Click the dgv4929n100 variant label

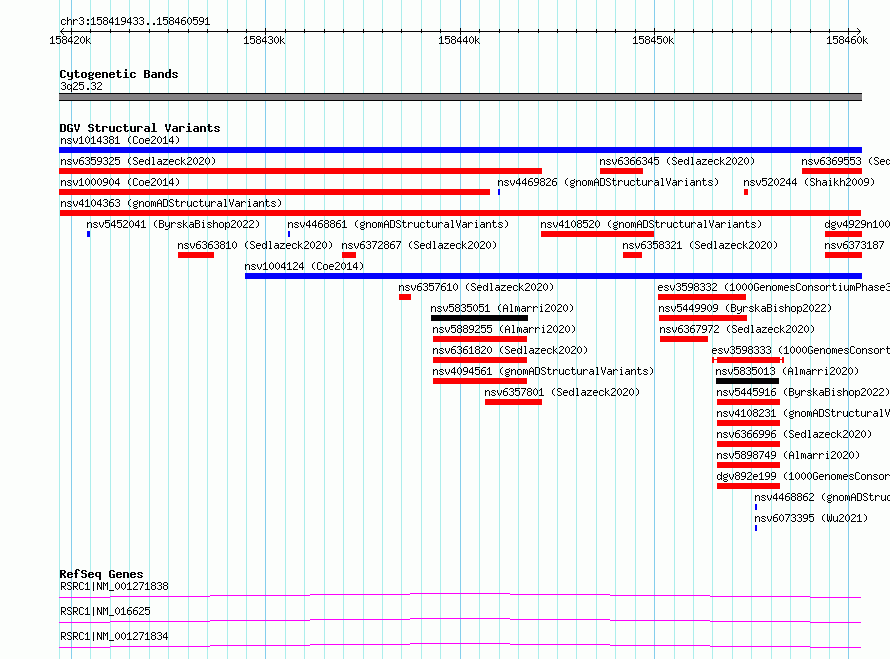(x=857, y=224)
